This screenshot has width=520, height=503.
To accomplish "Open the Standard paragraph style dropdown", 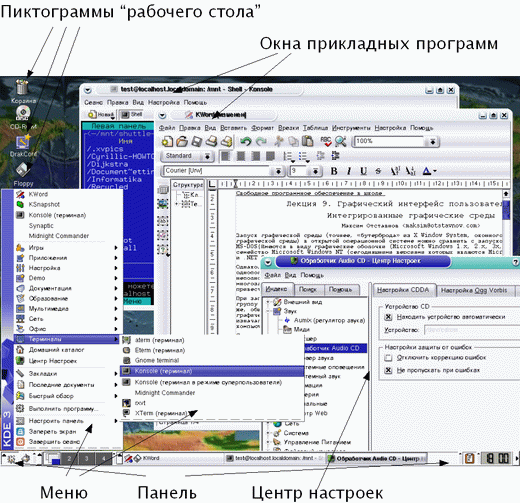I will tap(207, 156).
